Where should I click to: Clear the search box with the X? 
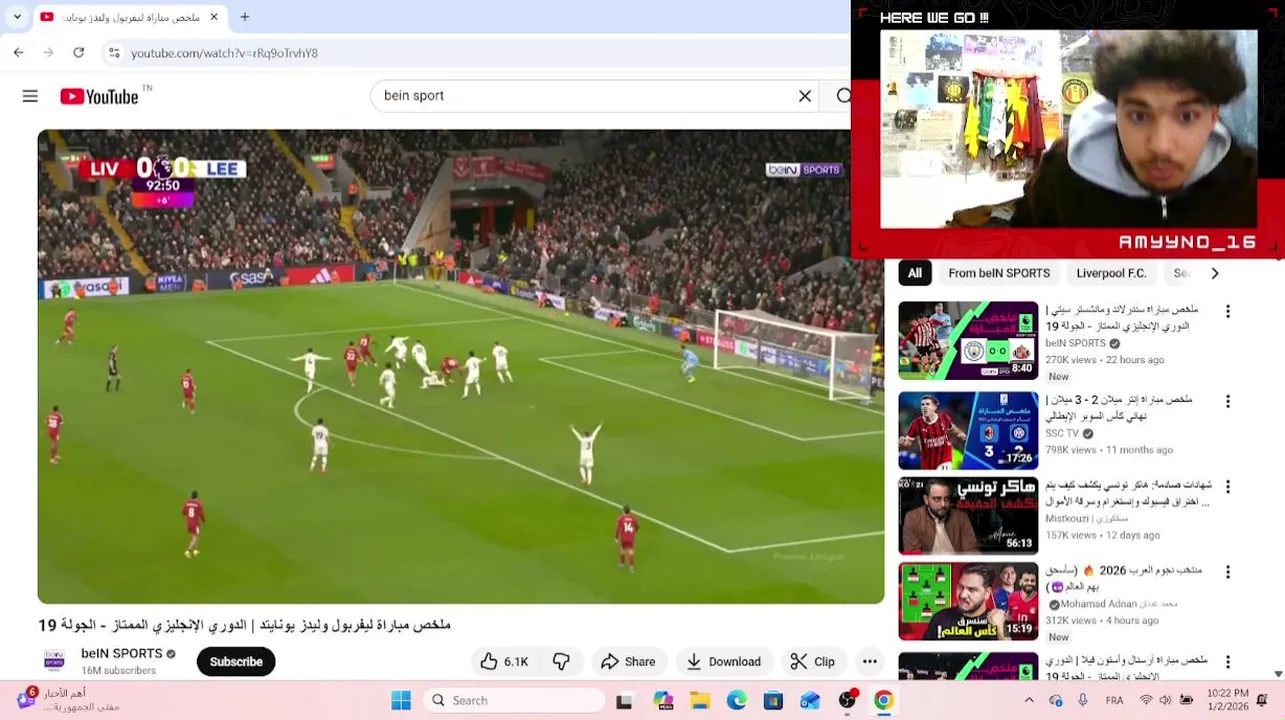tap(805, 96)
